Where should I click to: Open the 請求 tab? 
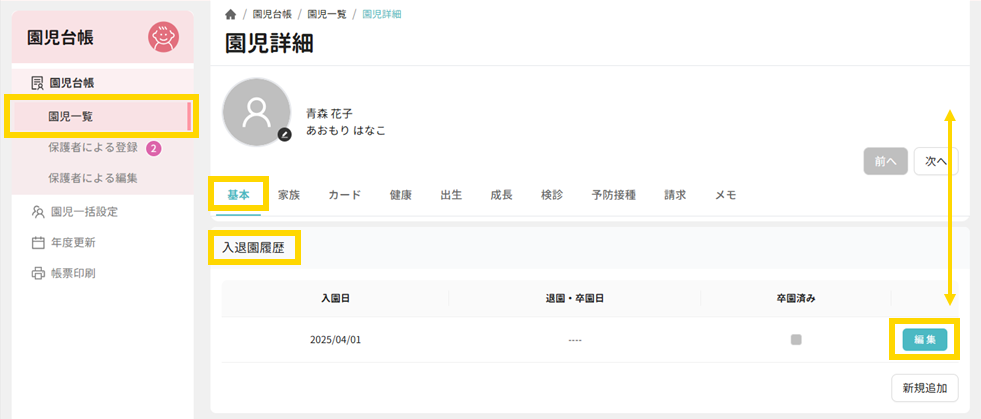pos(675,195)
